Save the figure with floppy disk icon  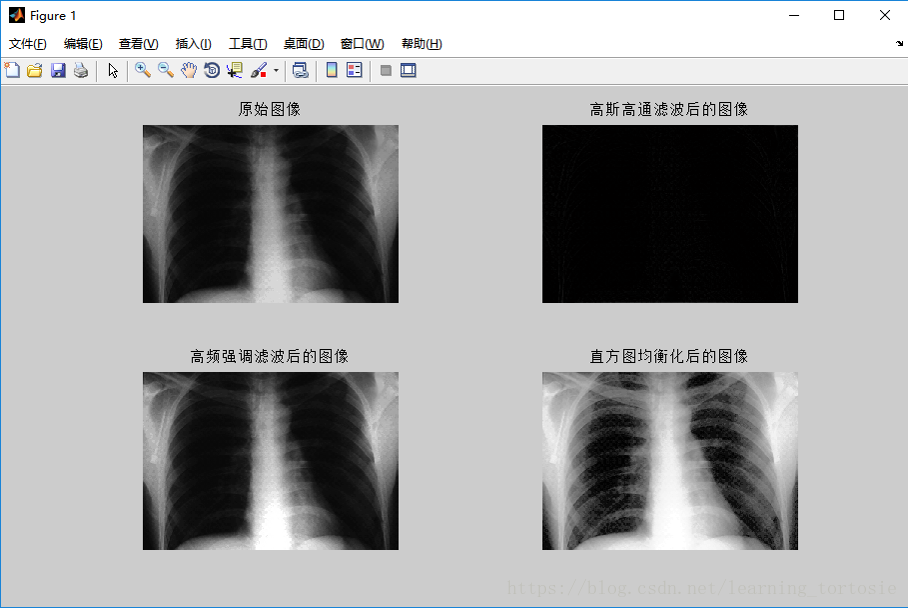tap(58, 71)
